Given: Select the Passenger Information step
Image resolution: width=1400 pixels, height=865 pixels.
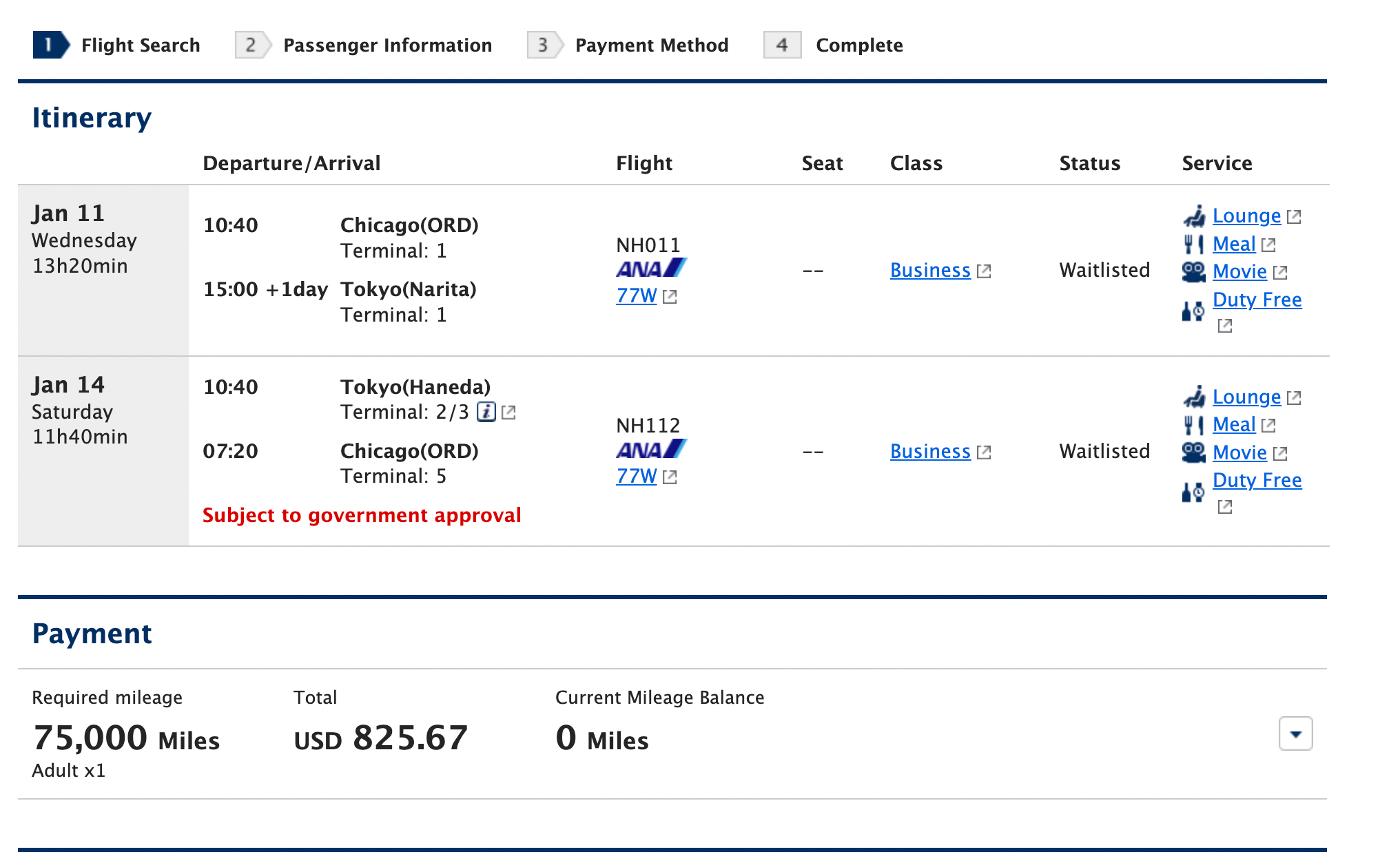Looking at the screenshot, I should click(364, 45).
